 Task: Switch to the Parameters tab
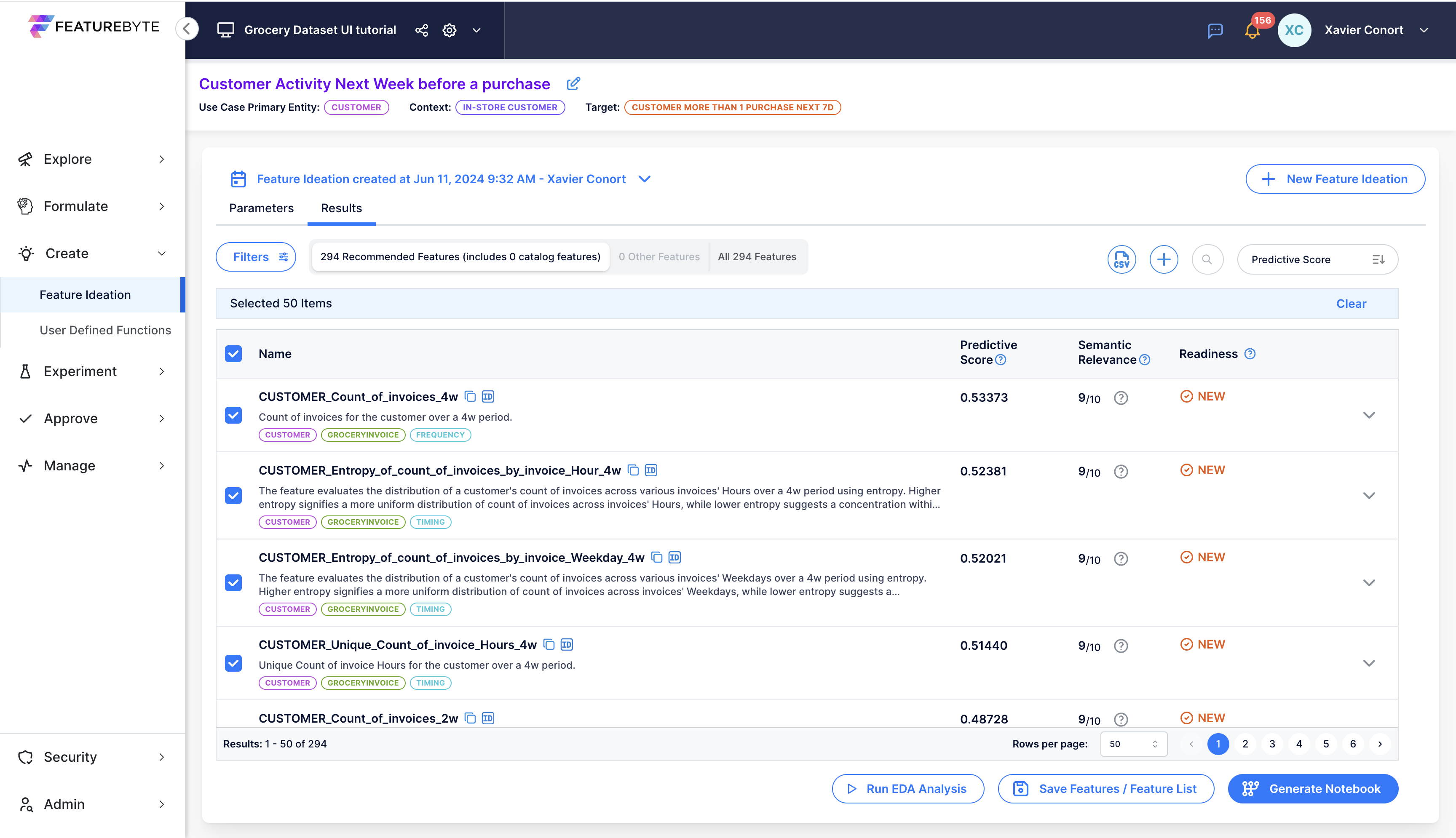(261, 208)
